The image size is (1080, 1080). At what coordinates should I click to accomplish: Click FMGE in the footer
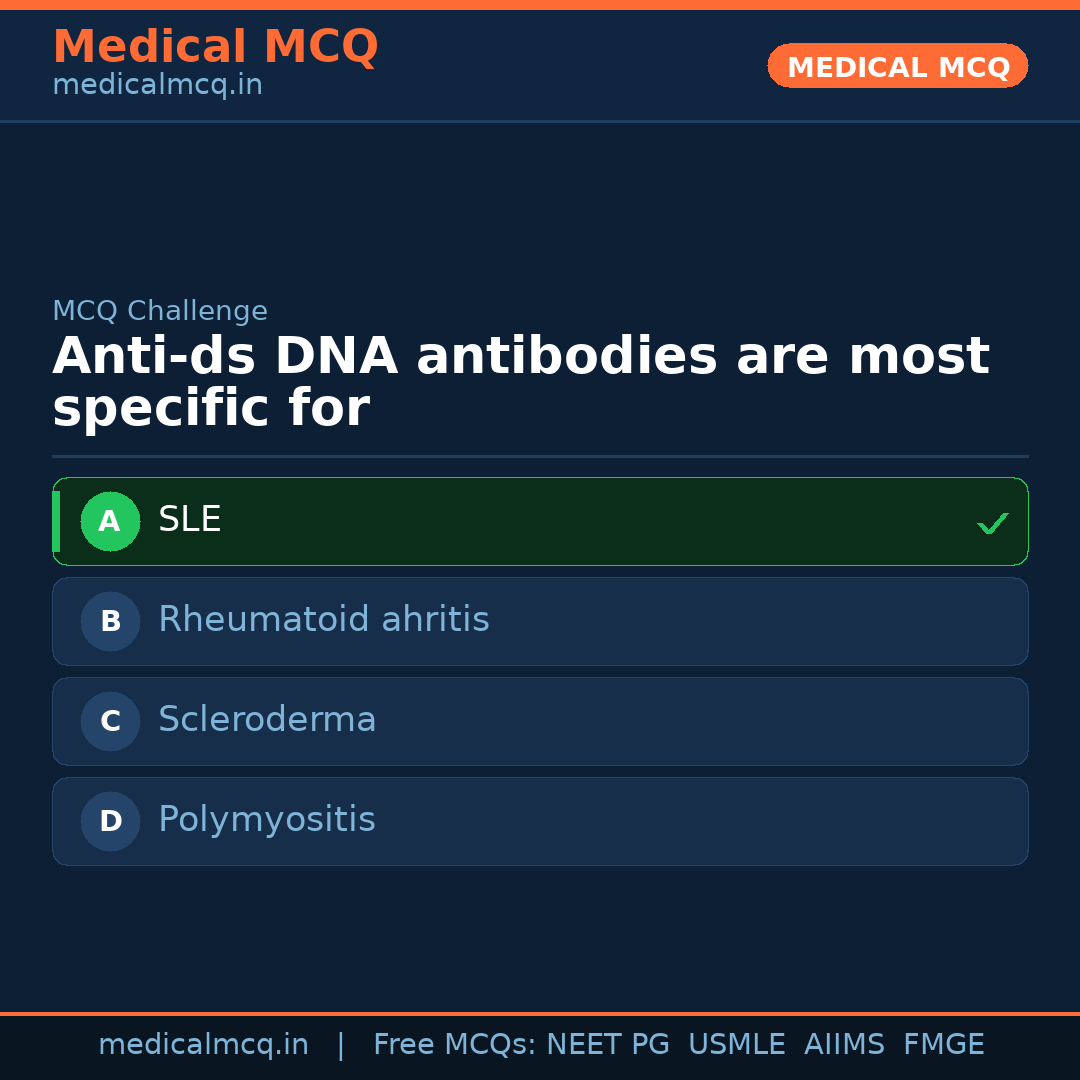[x=943, y=1045]
